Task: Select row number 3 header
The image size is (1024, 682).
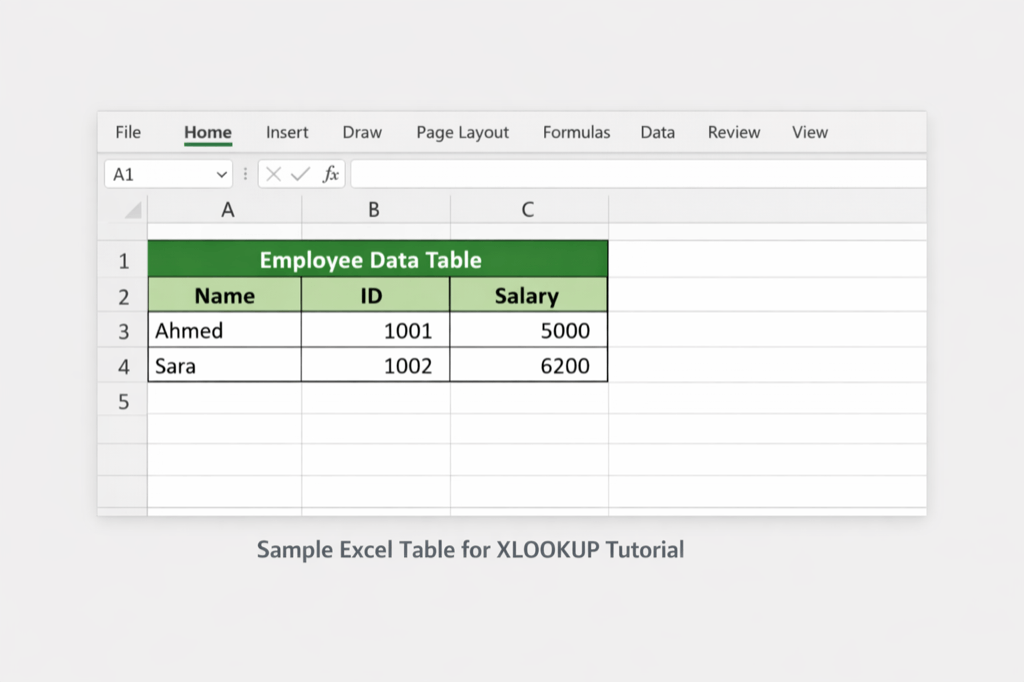Action: pyautogui.click(x=122, y=330)
